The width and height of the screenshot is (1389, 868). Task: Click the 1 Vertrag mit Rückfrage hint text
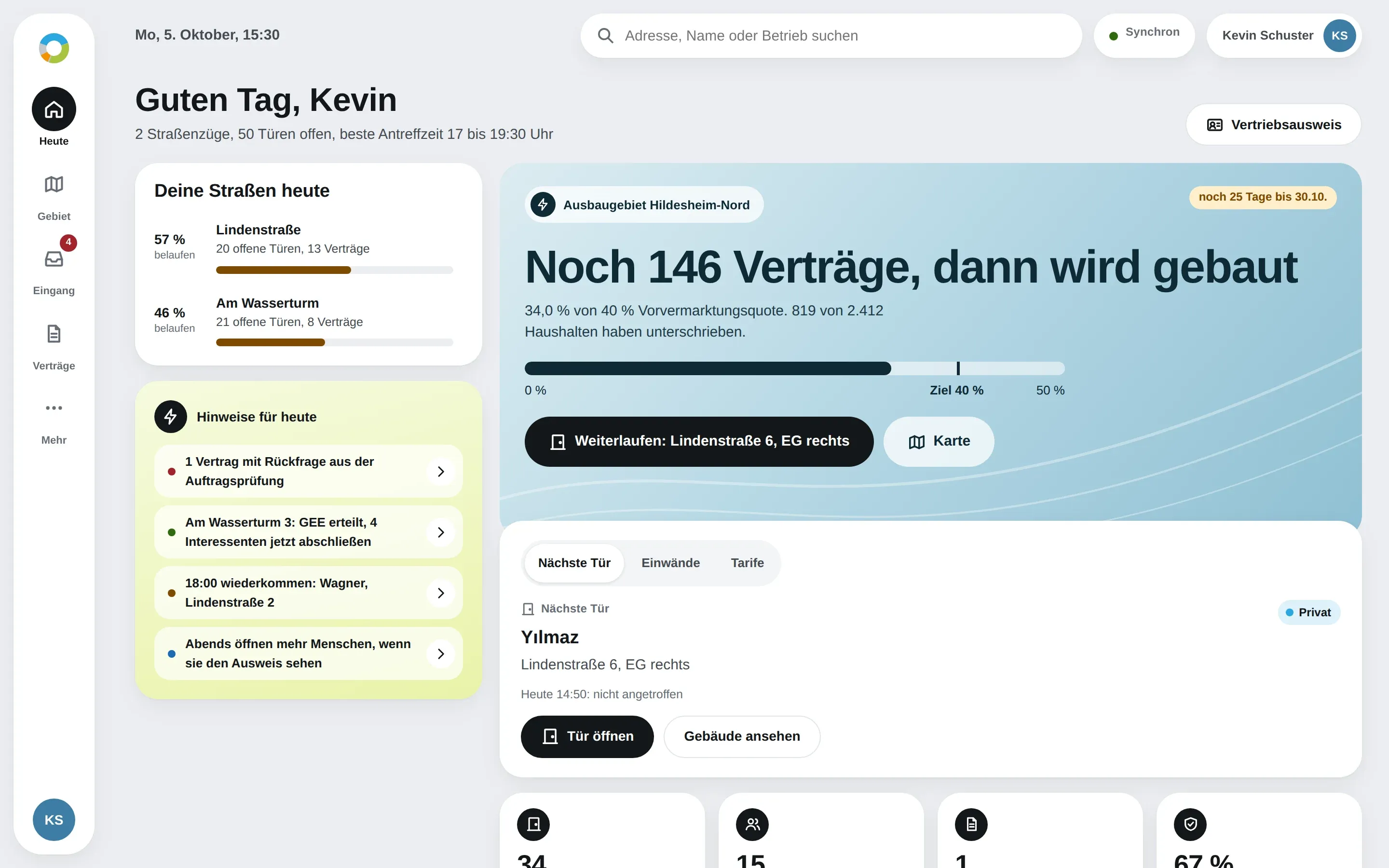point(280,471)
